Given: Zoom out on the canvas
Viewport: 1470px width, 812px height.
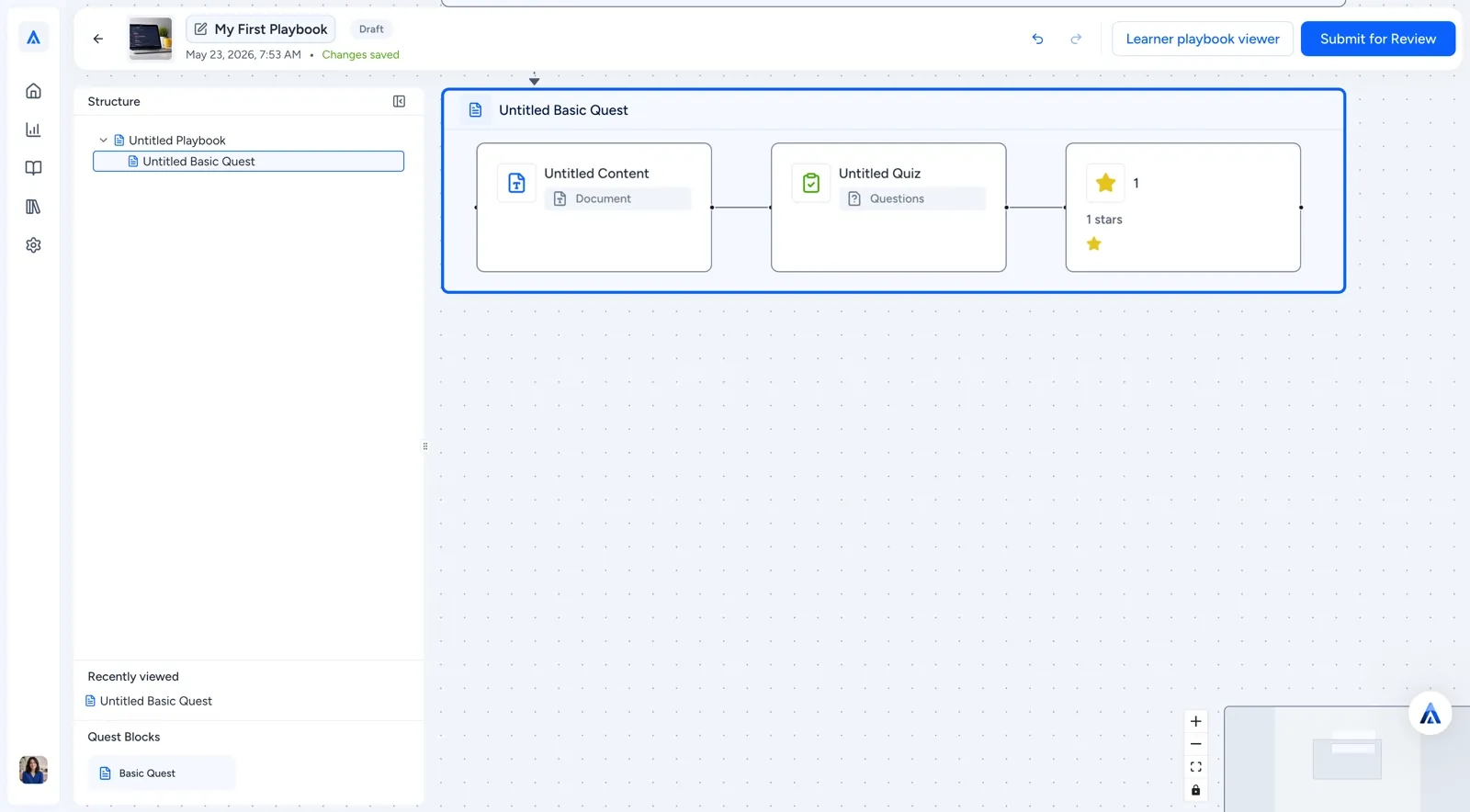Looking at the screenshot, I should [1196, 744].
